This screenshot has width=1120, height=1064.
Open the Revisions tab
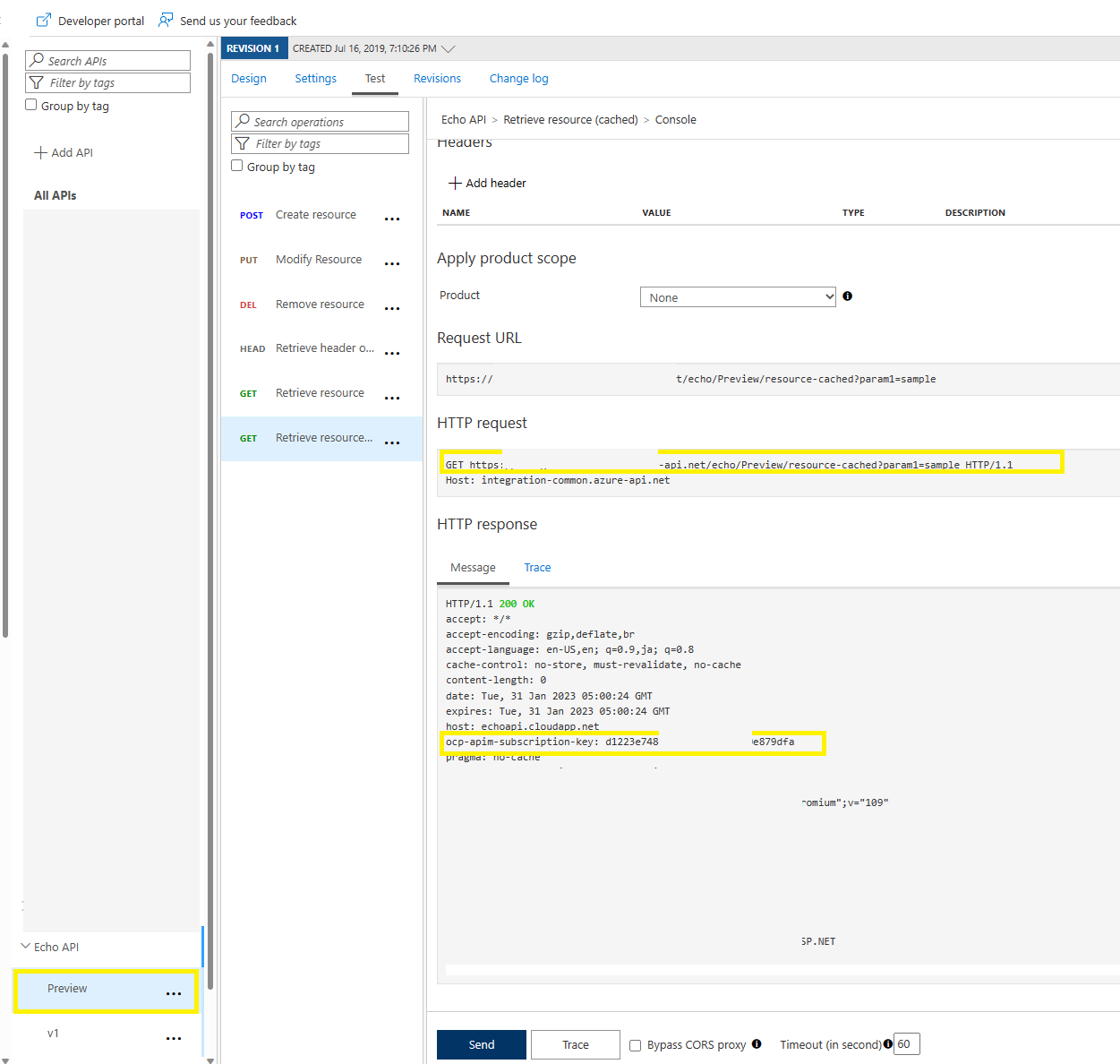tap(437, 79)
